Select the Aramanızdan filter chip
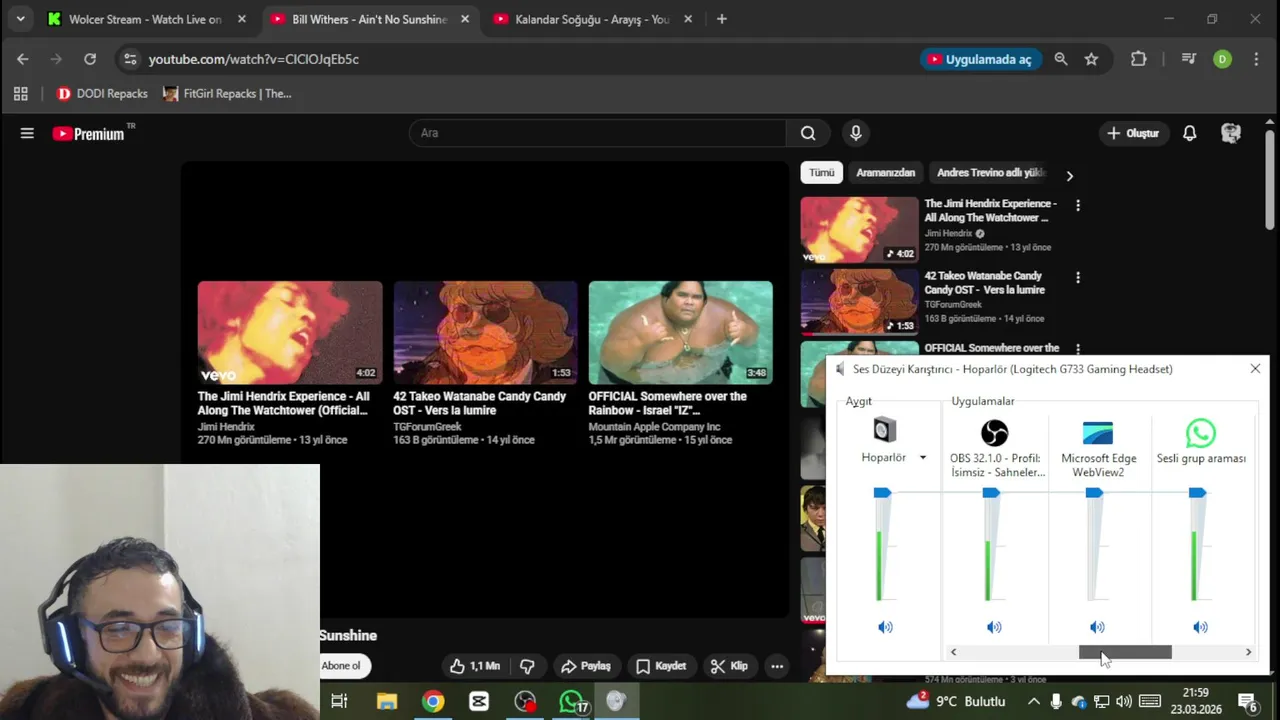 [x=885, y=173]
